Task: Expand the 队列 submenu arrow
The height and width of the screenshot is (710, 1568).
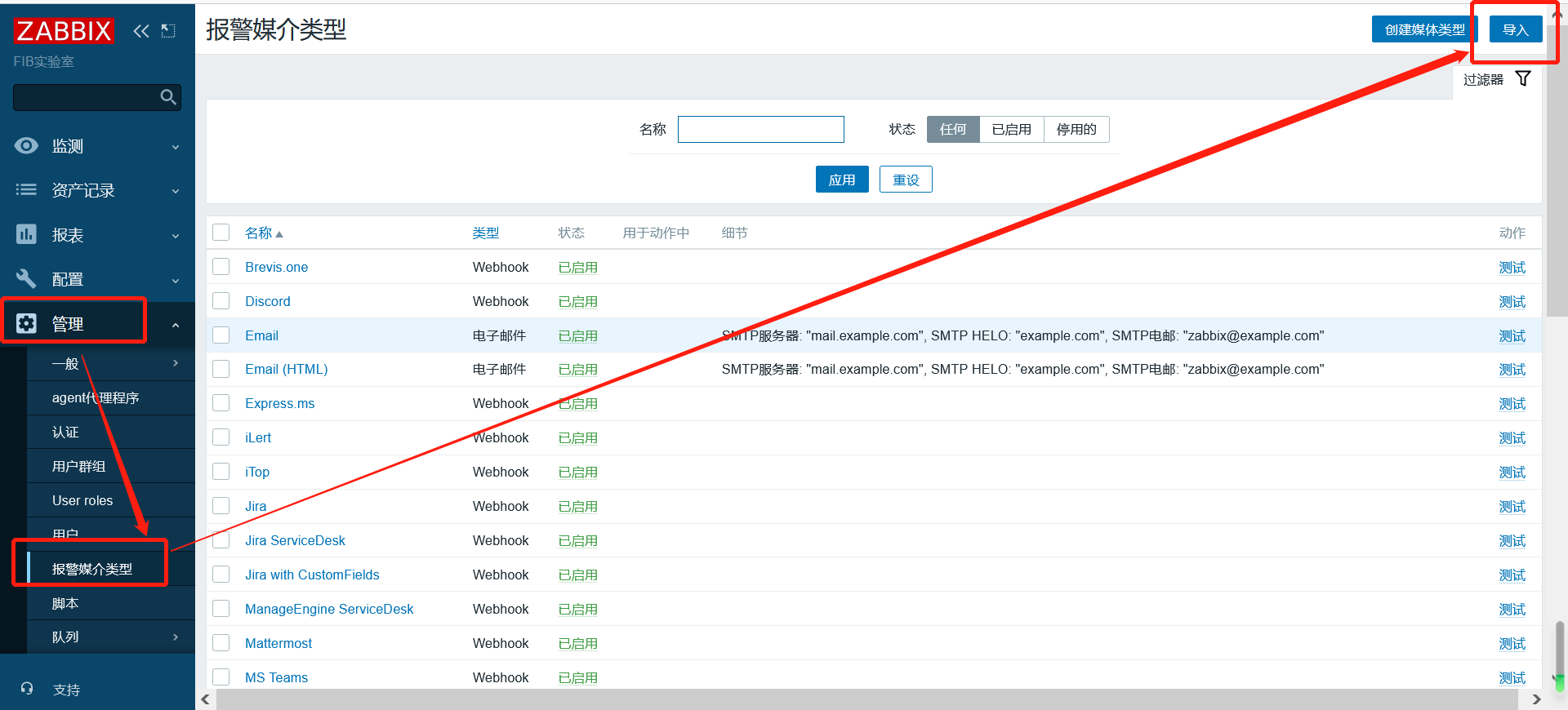Action: pyautogui.click(x=176, y=637)
